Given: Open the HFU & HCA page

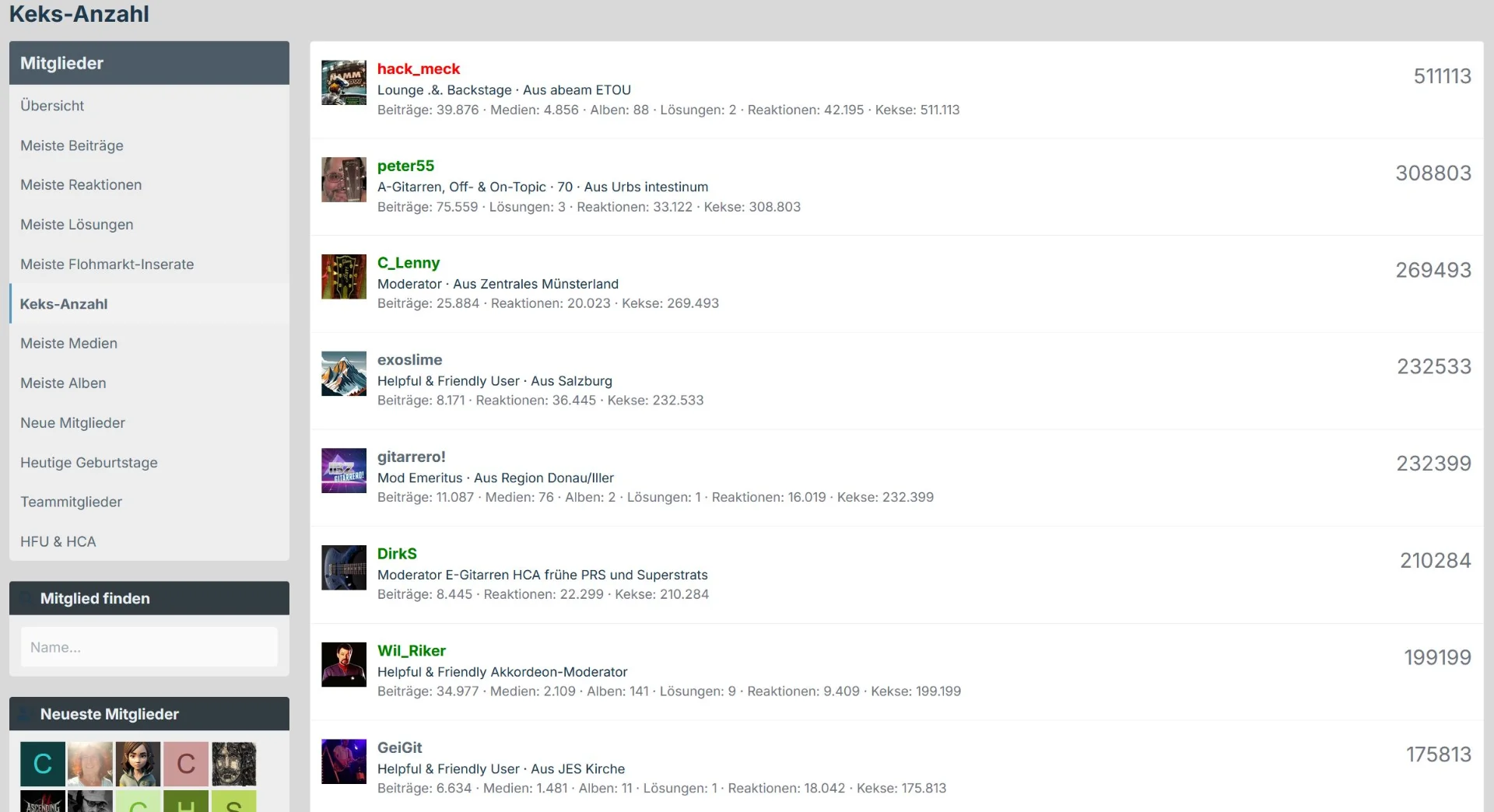Looking at the screenshot, I should [149, 542].
